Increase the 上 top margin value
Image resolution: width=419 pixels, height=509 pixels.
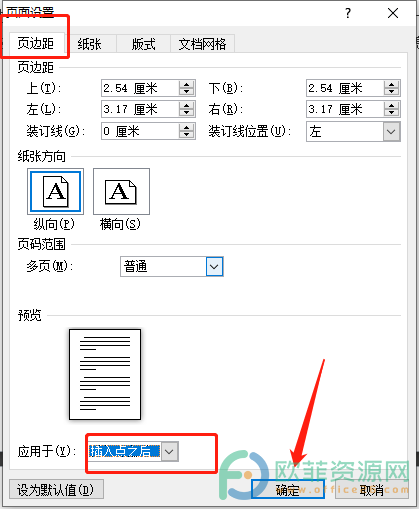point(187,85)
